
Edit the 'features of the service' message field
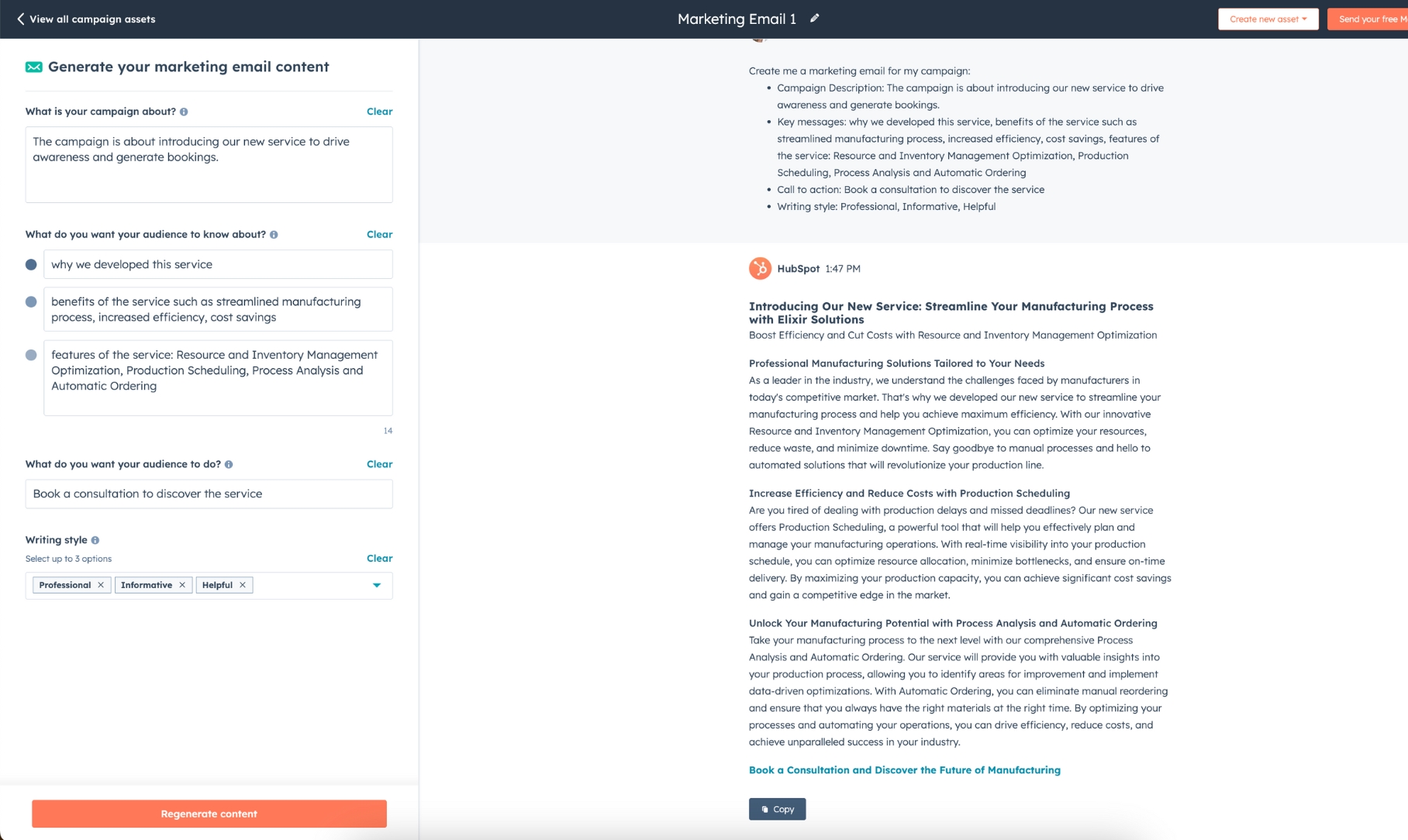218,378
